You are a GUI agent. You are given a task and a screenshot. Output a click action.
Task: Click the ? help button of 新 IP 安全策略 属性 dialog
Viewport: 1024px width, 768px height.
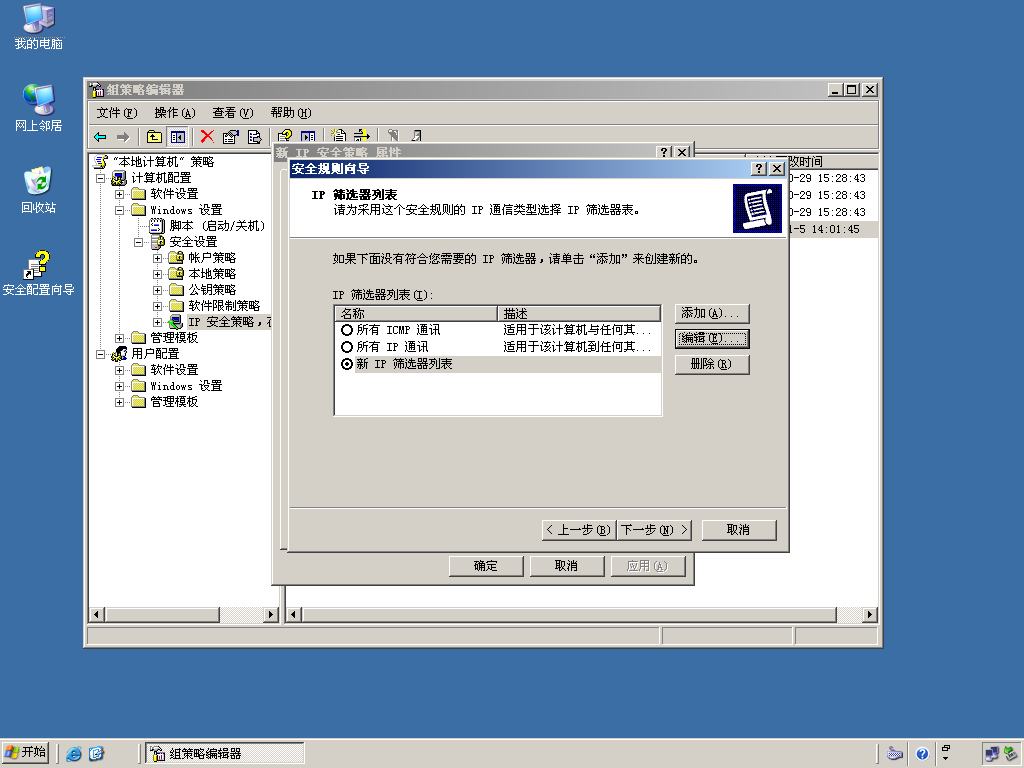(x=664, y=152)
